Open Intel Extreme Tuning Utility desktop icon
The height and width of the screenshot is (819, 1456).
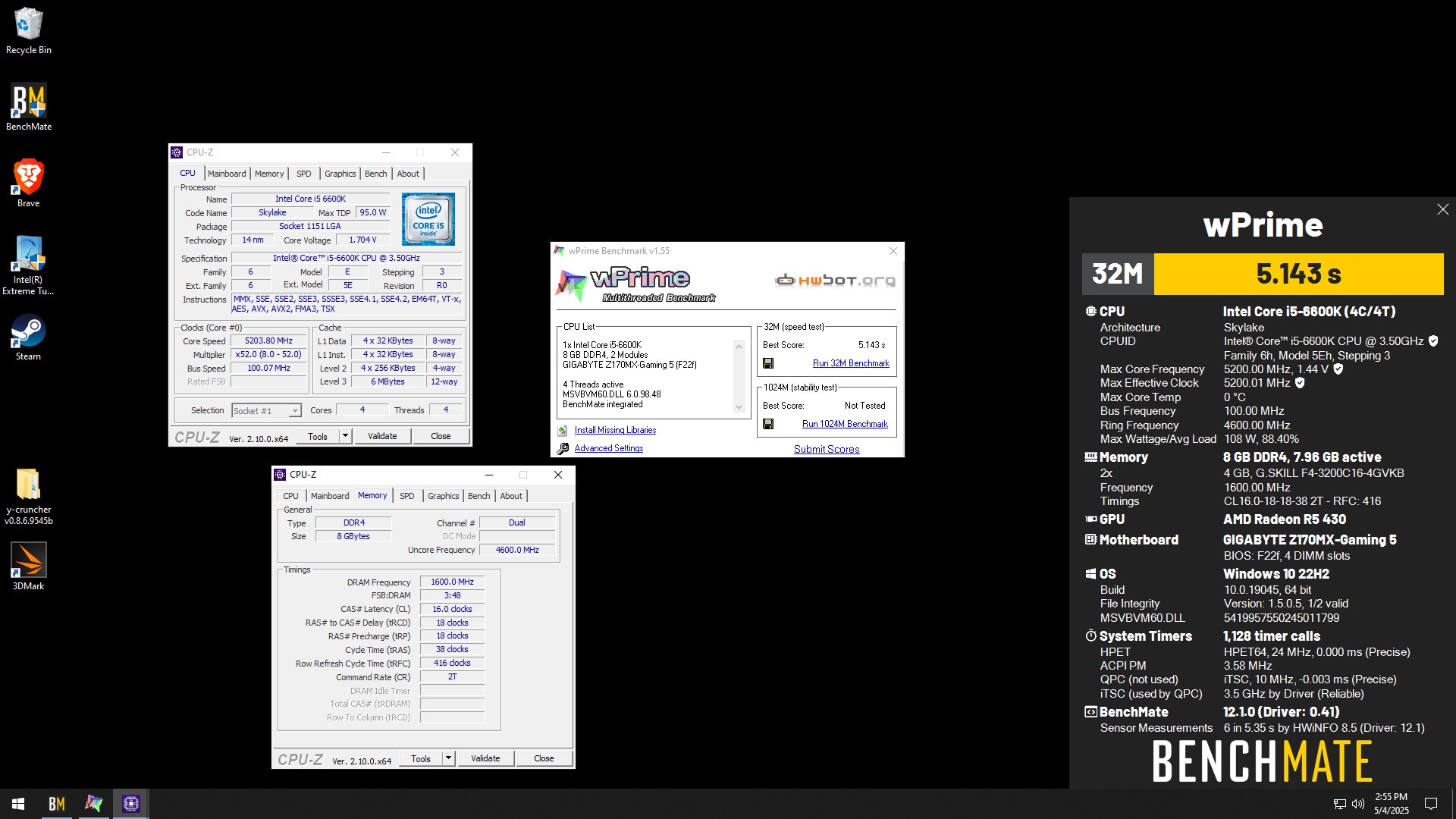click(28, 264)
